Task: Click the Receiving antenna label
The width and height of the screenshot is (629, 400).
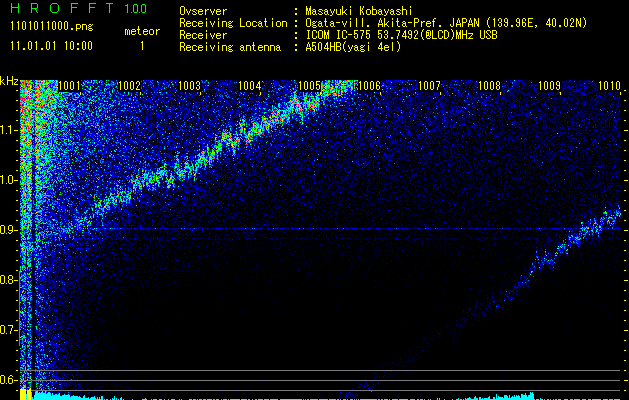Action: coord(230,47)
